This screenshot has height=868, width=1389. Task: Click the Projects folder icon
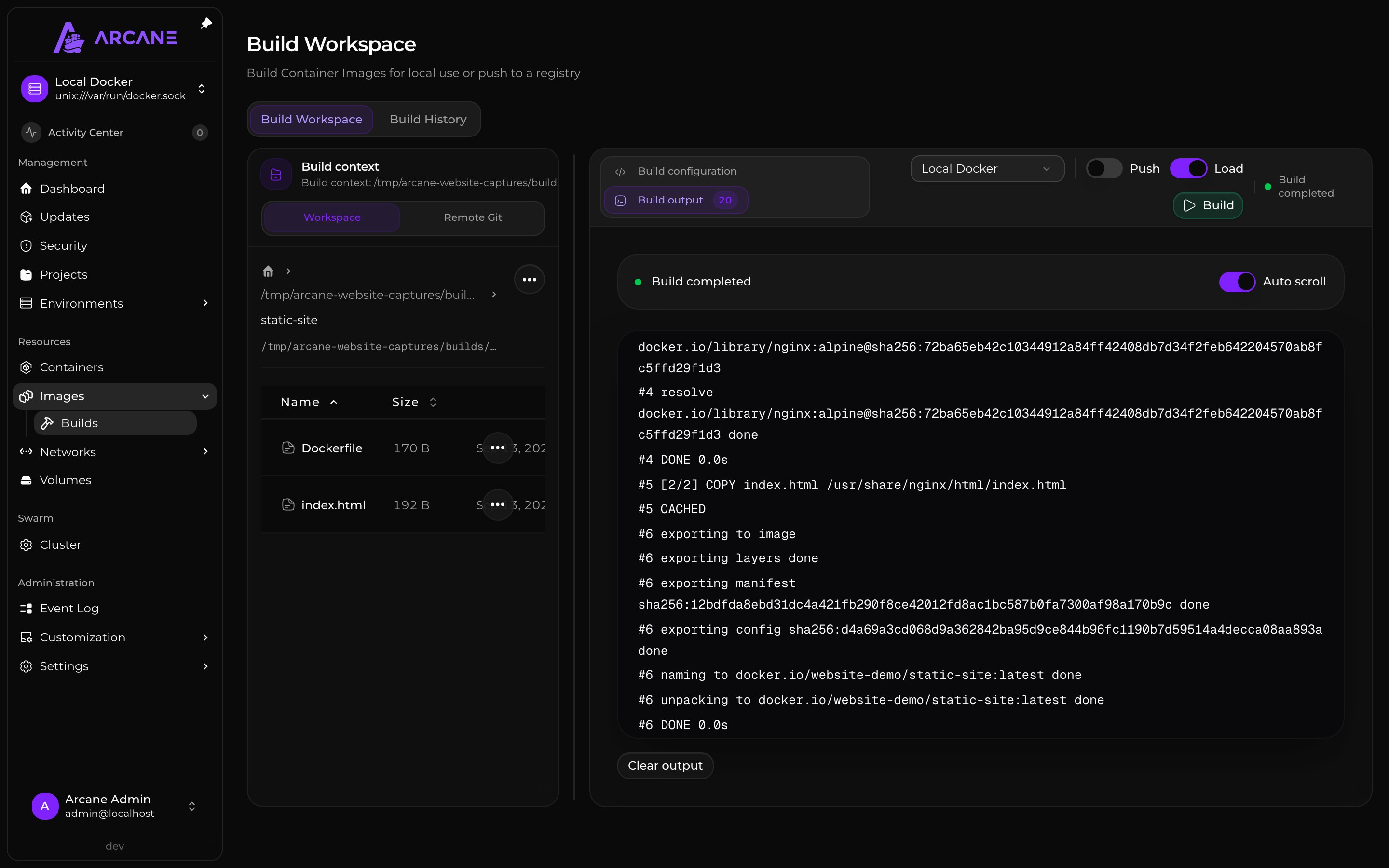point(26,274)
